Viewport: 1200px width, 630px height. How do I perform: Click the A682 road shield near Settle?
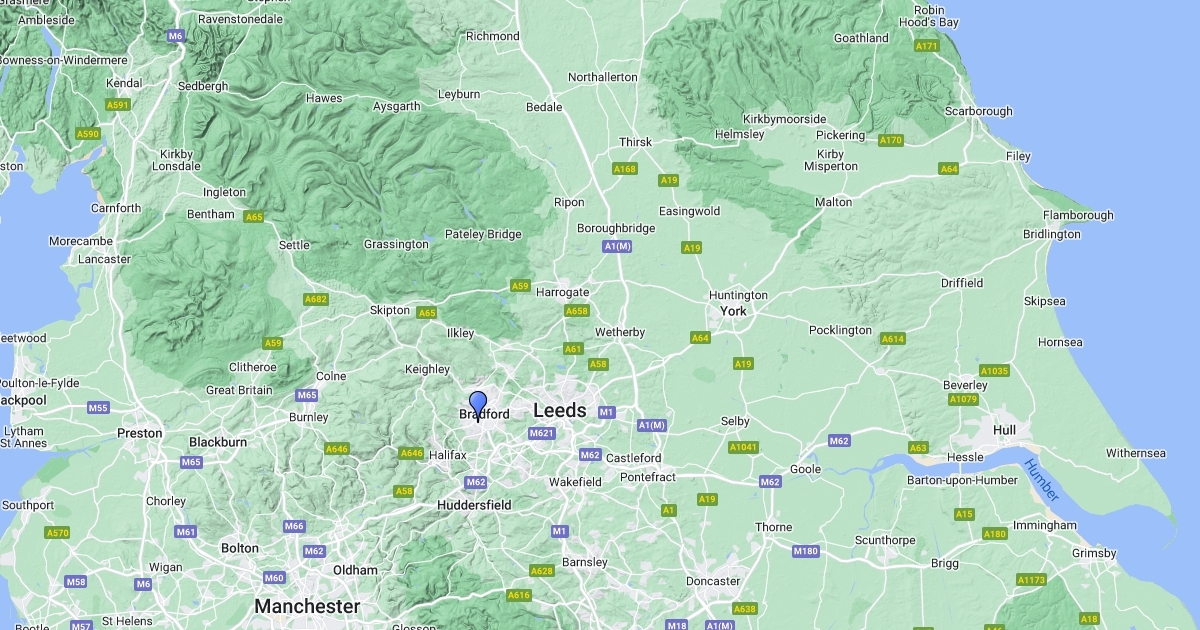tap(316, 299)
